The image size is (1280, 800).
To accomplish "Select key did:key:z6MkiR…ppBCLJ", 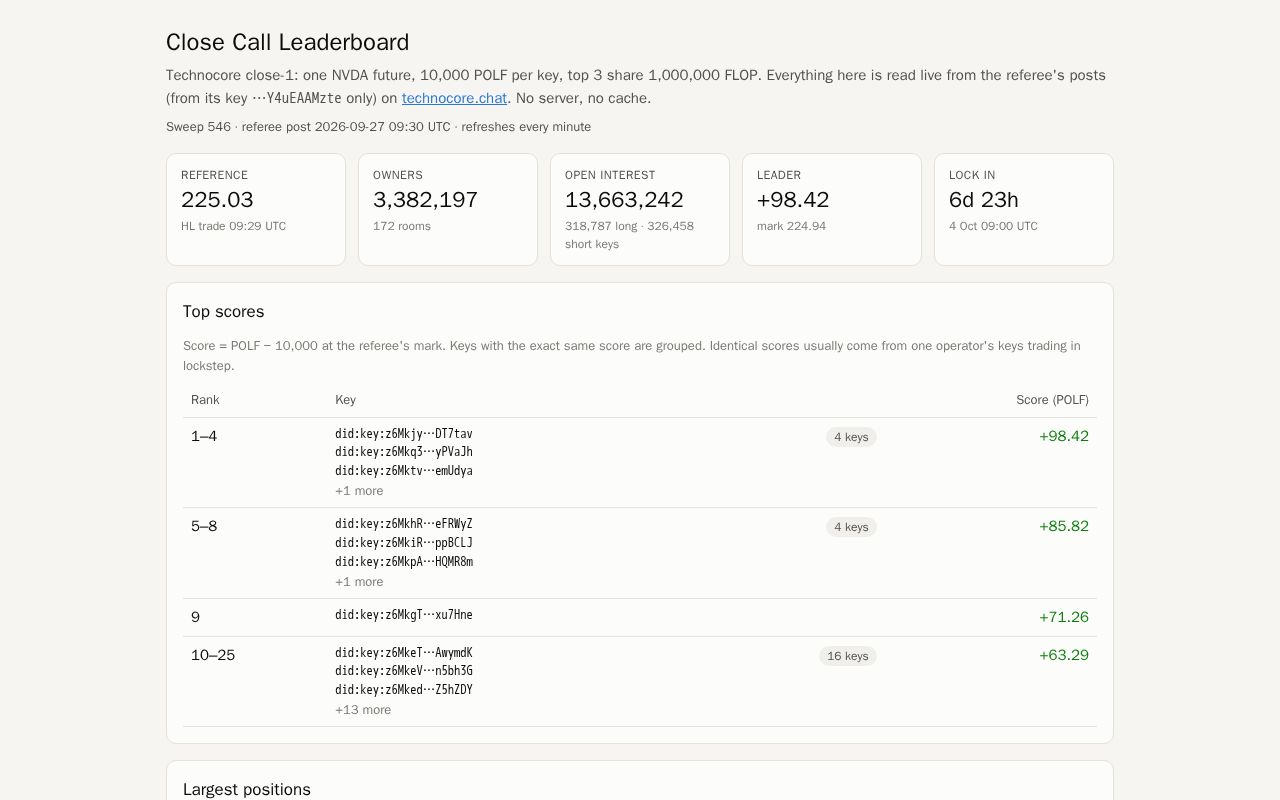I will coord(404,543).
